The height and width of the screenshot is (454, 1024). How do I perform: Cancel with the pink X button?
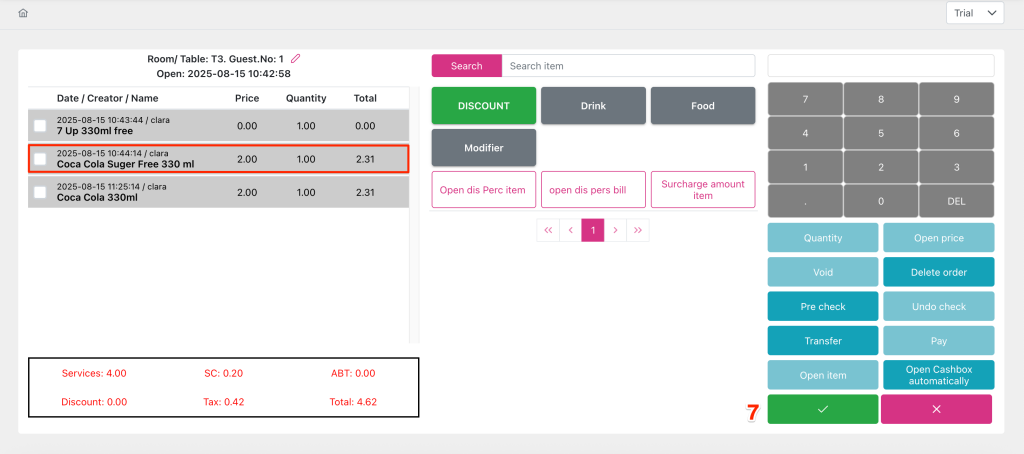coord(936,409)
